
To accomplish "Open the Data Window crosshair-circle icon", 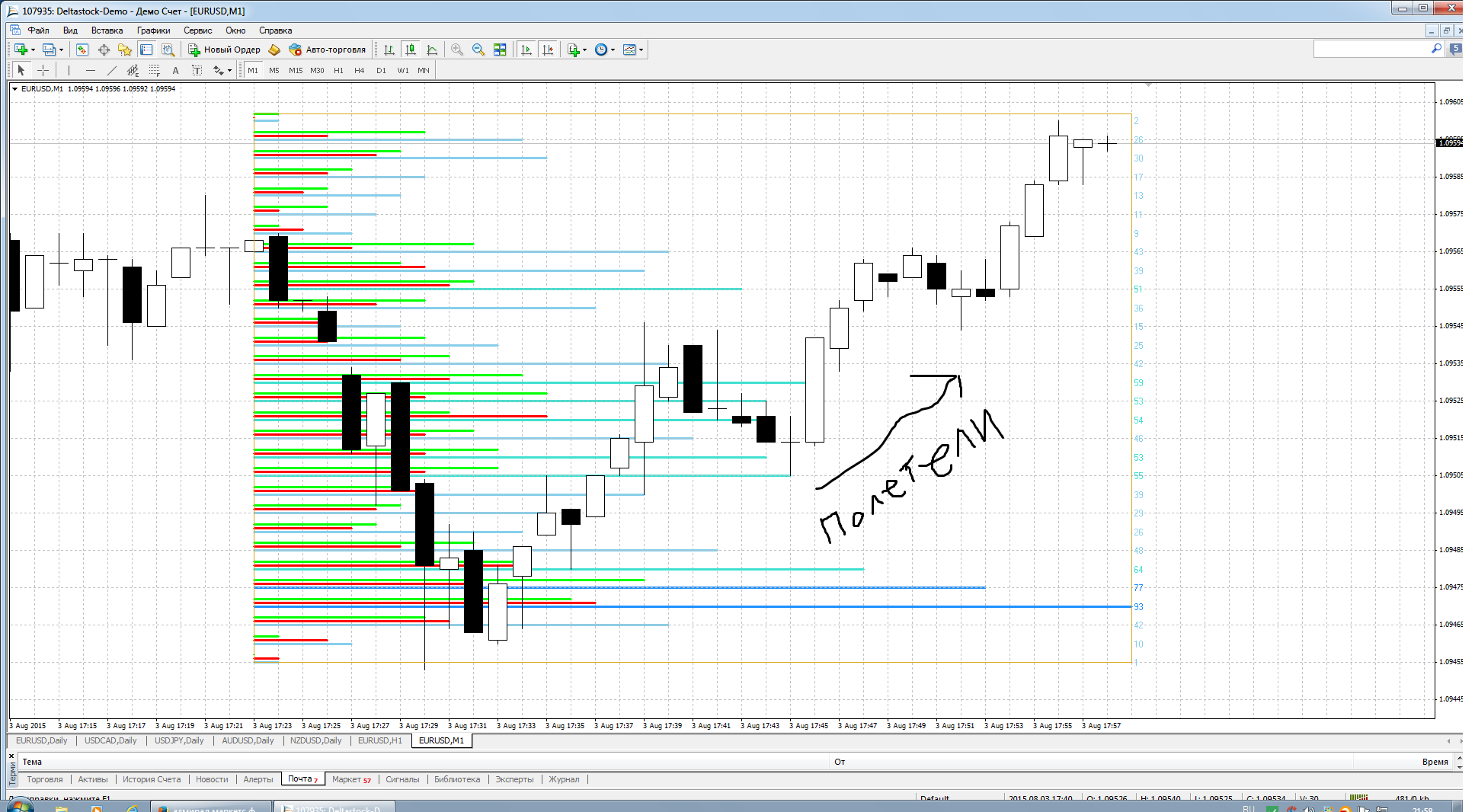I will [x=104, y=50].
